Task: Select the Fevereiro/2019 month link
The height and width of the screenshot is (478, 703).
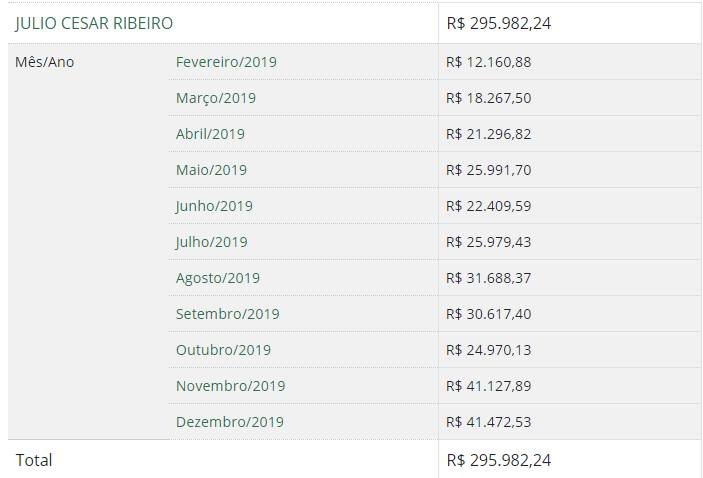Action: pyautogui.click(x=226, y=62)
